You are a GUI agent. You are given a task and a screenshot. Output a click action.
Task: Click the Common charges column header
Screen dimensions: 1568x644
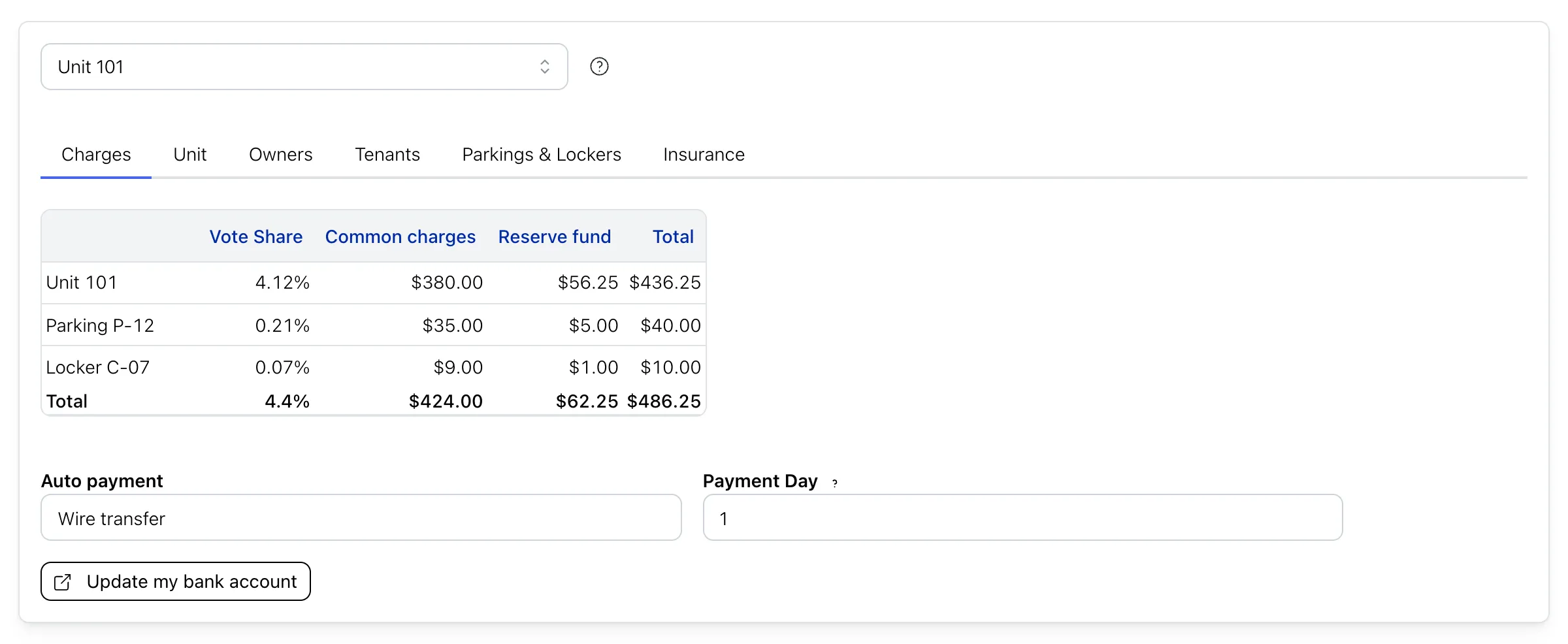[x=400, y=236]
